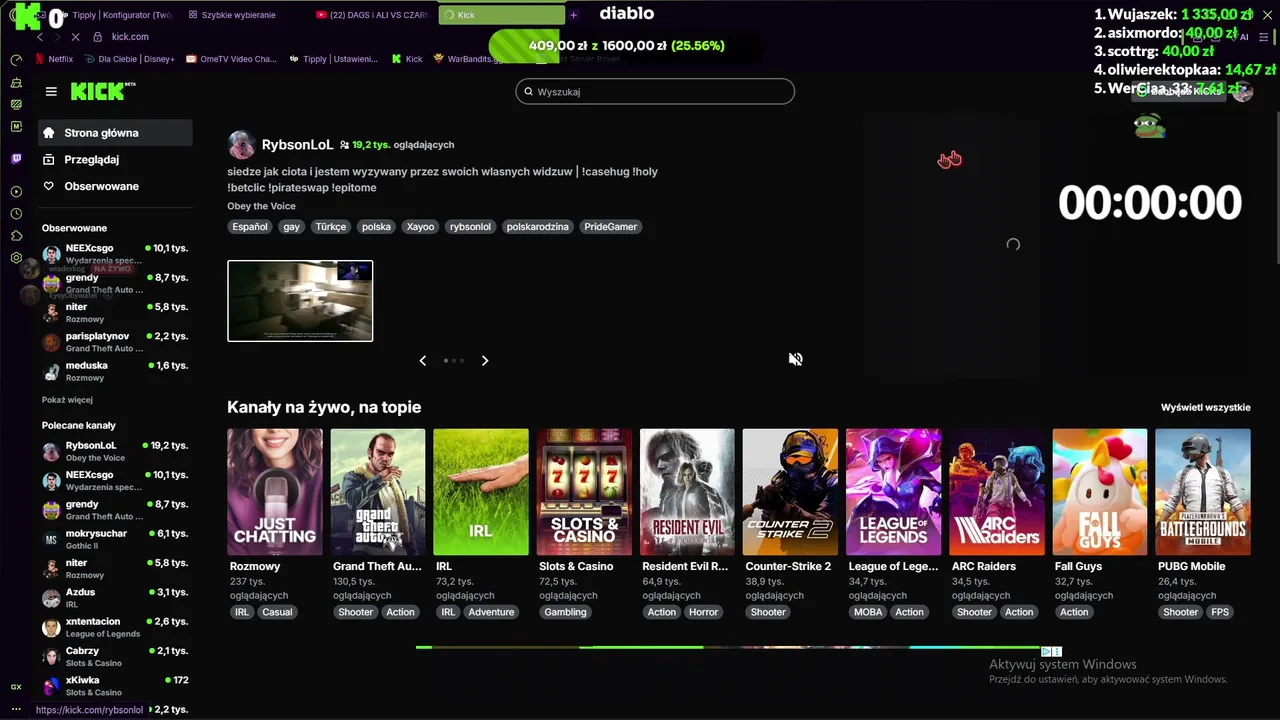Screen dimensions: 1280x720
Task: Open Grand Theft Auto V category card
Action: tap(378, 492)
